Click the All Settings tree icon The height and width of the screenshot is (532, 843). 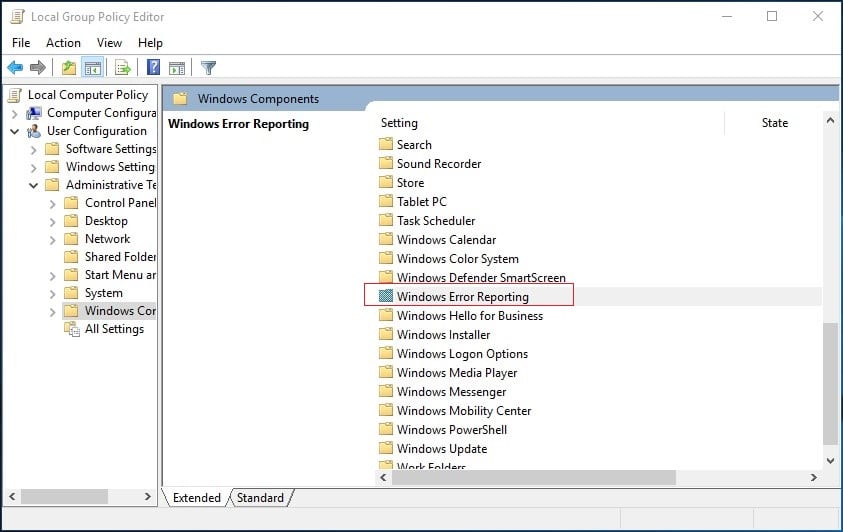(x=72, y=329)
